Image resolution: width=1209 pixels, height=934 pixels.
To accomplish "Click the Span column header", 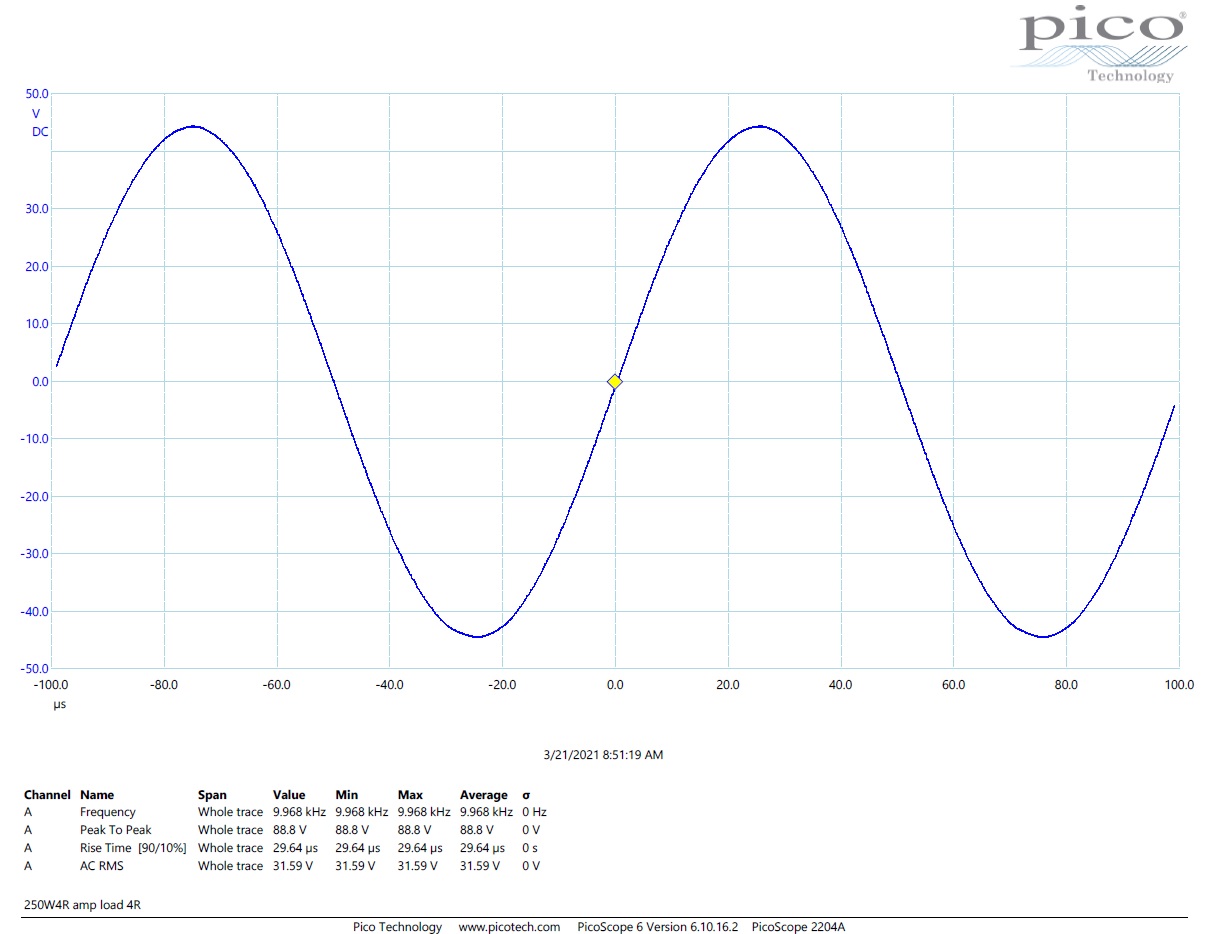I will [212, 795].
